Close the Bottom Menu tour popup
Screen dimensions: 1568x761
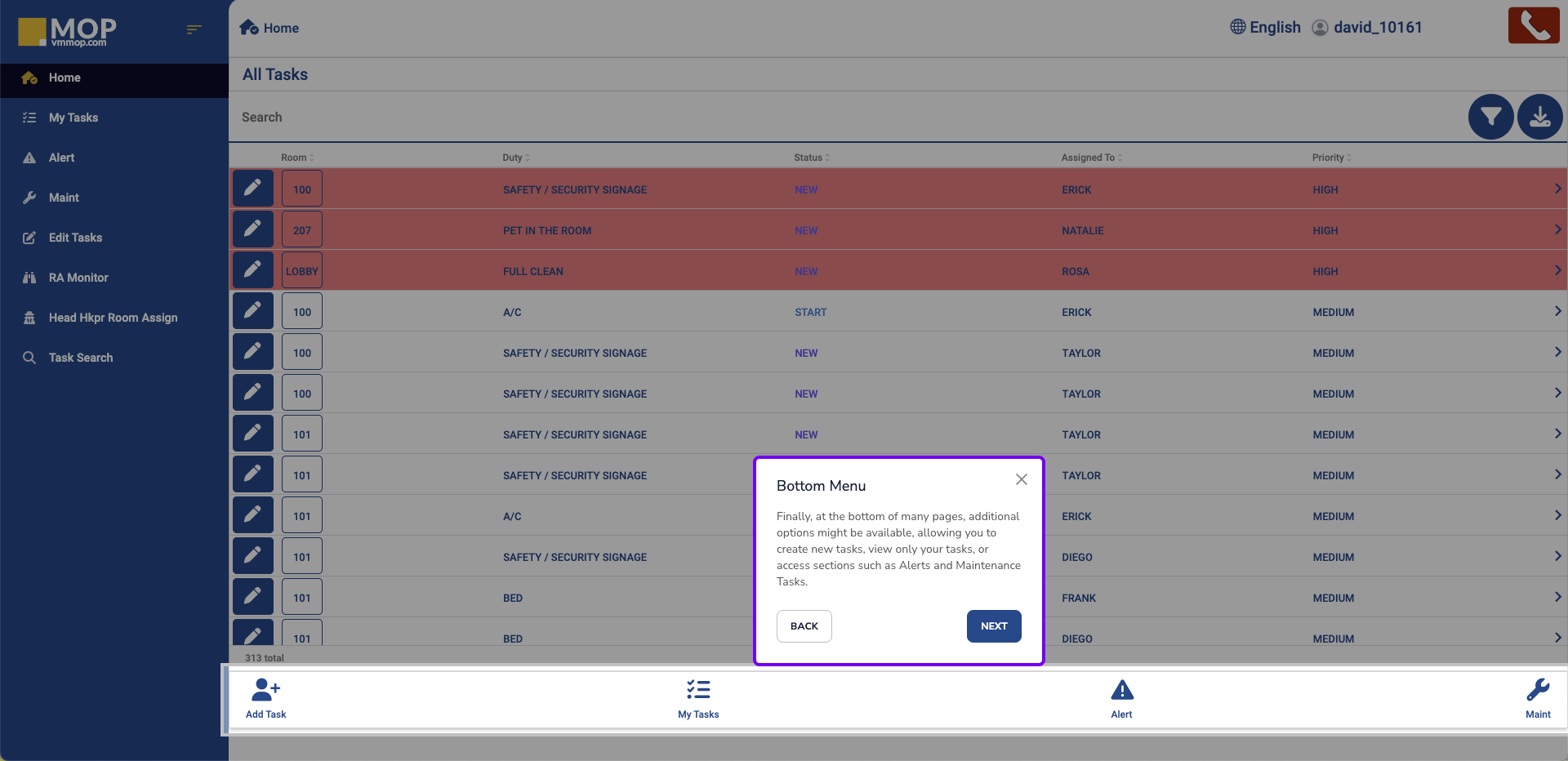pos(1021,479)
